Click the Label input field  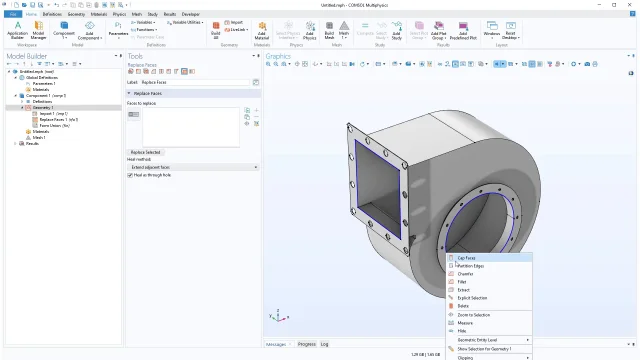(195, 82)
